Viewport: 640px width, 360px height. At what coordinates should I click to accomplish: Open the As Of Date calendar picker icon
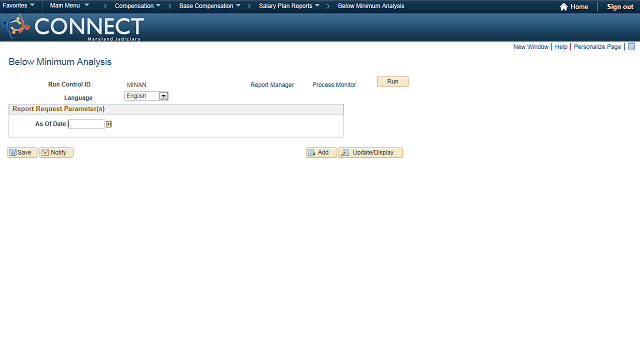click(109, 124)
